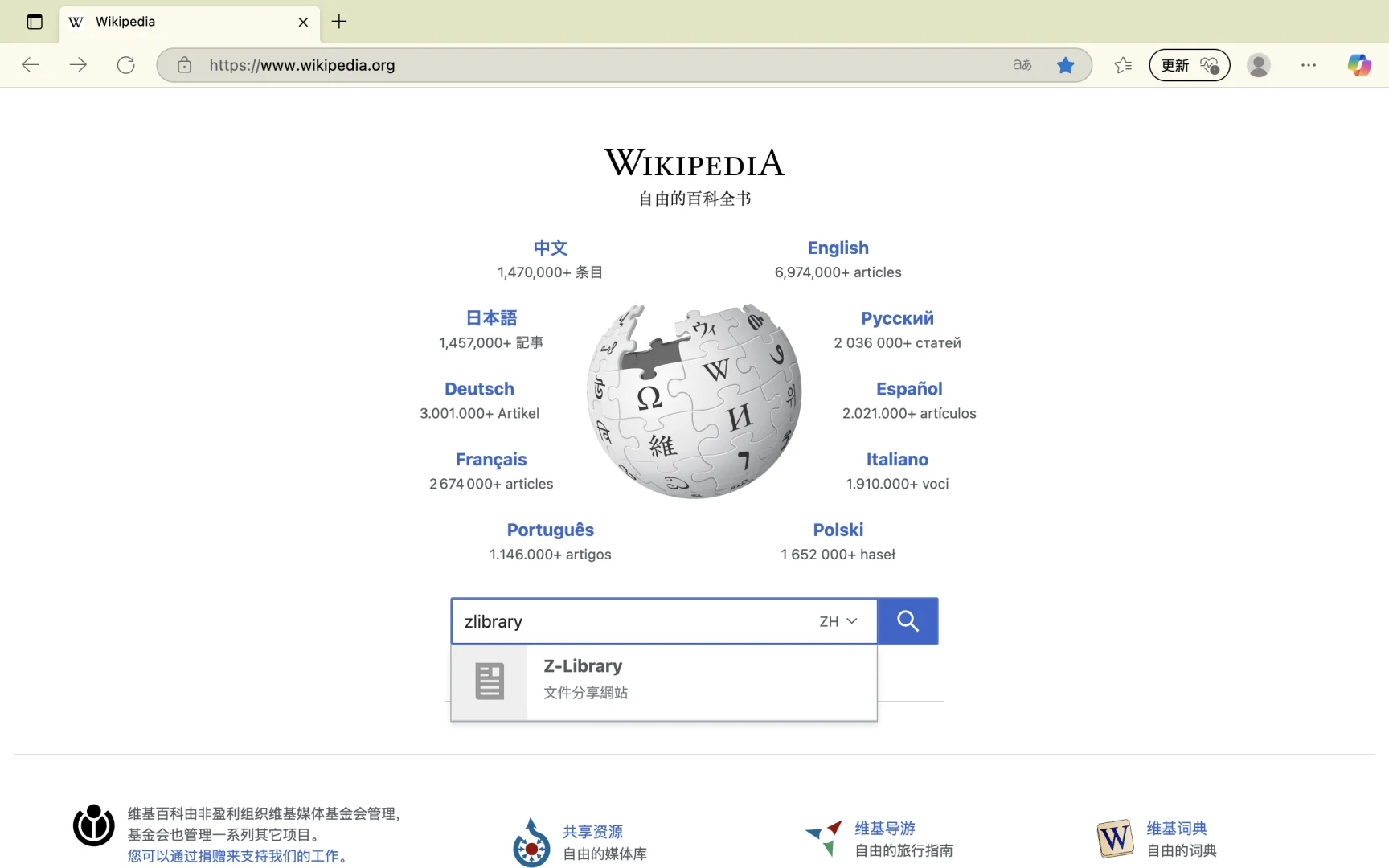Open the Русский Wikipedia link
Image resolution: width=1389 pixels, height=868 pixels.
[x=897, y=318]
